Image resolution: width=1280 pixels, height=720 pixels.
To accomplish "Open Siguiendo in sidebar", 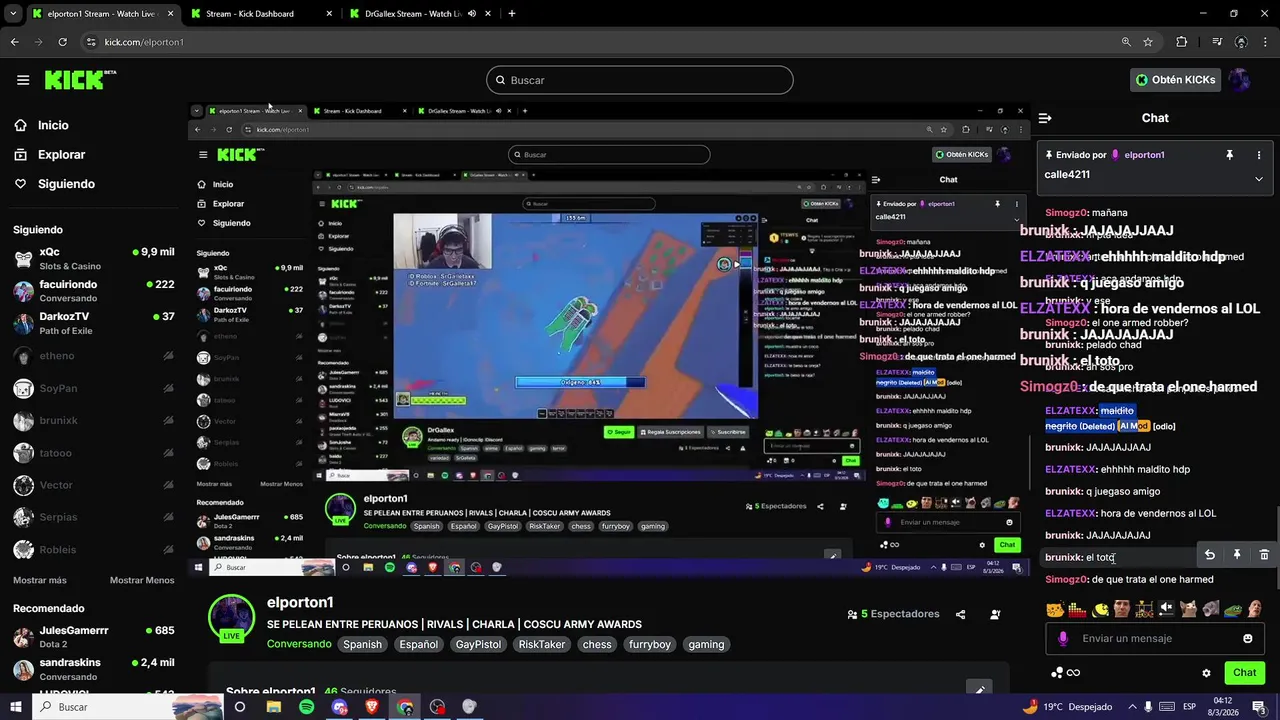I will 55,184.
